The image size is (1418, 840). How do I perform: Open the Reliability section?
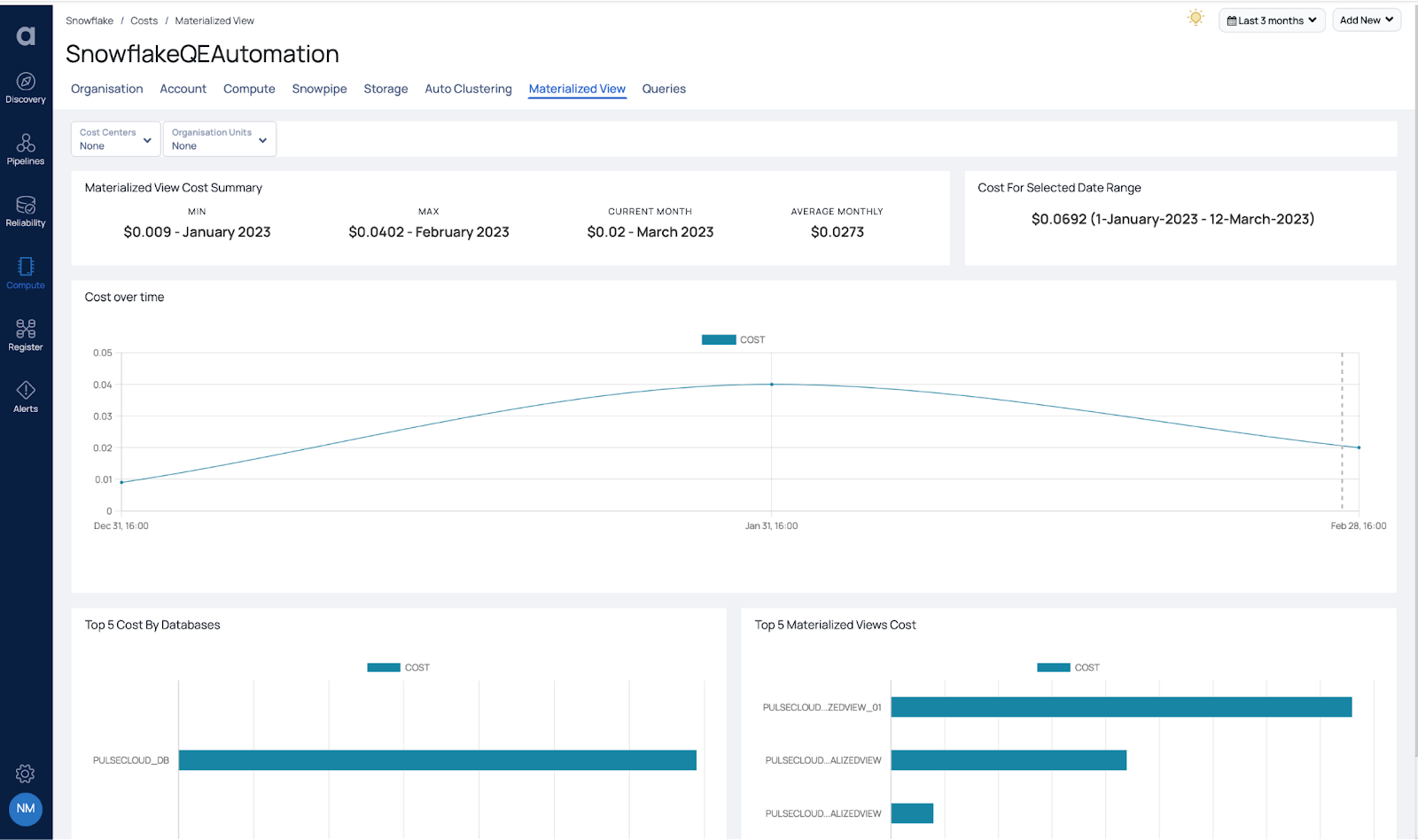tap(26, 212)
